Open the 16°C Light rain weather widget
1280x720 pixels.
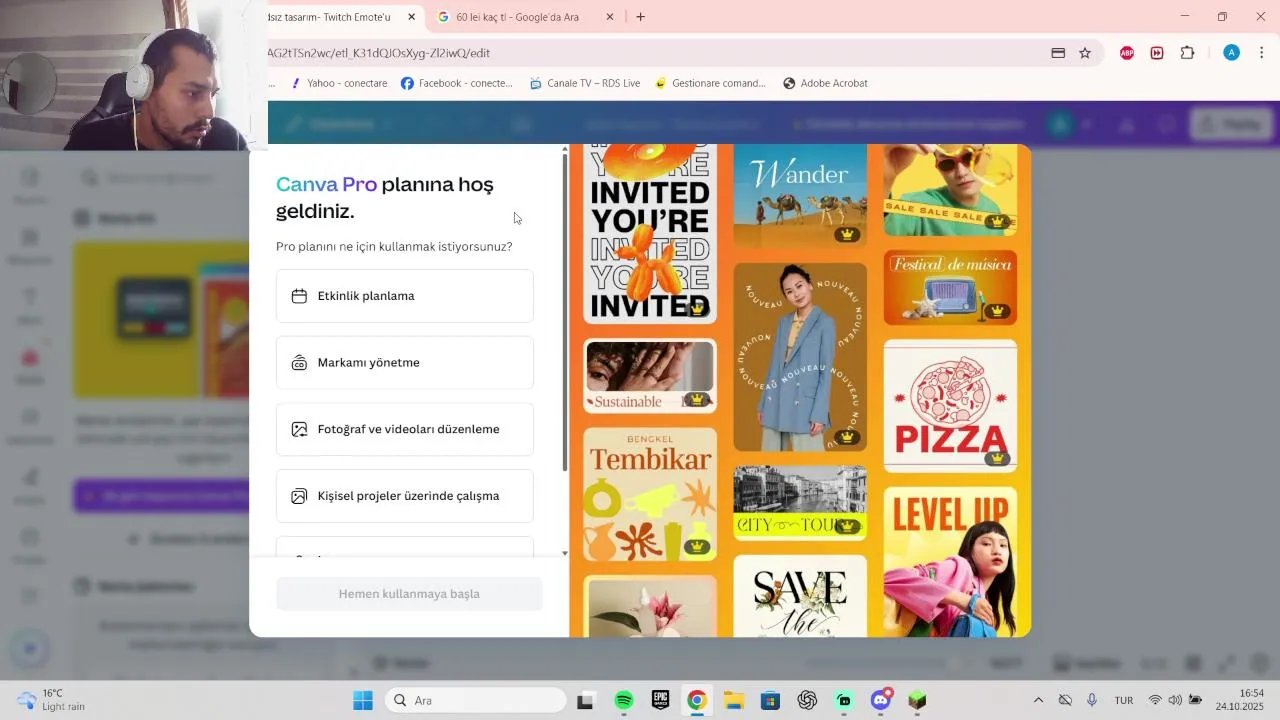point(52,700)
